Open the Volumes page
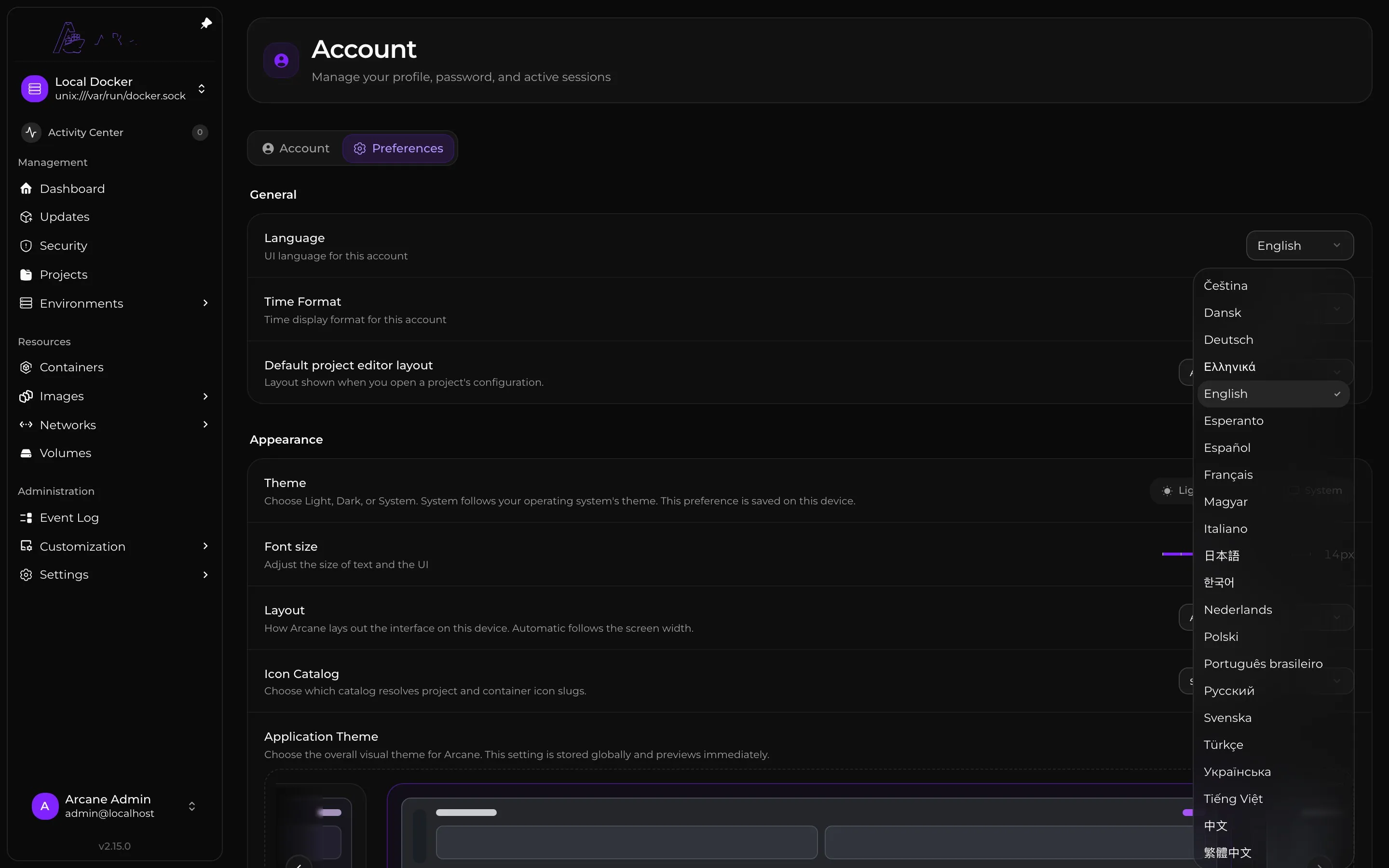This screenshot has height=868, width=1389. [114, 453]
